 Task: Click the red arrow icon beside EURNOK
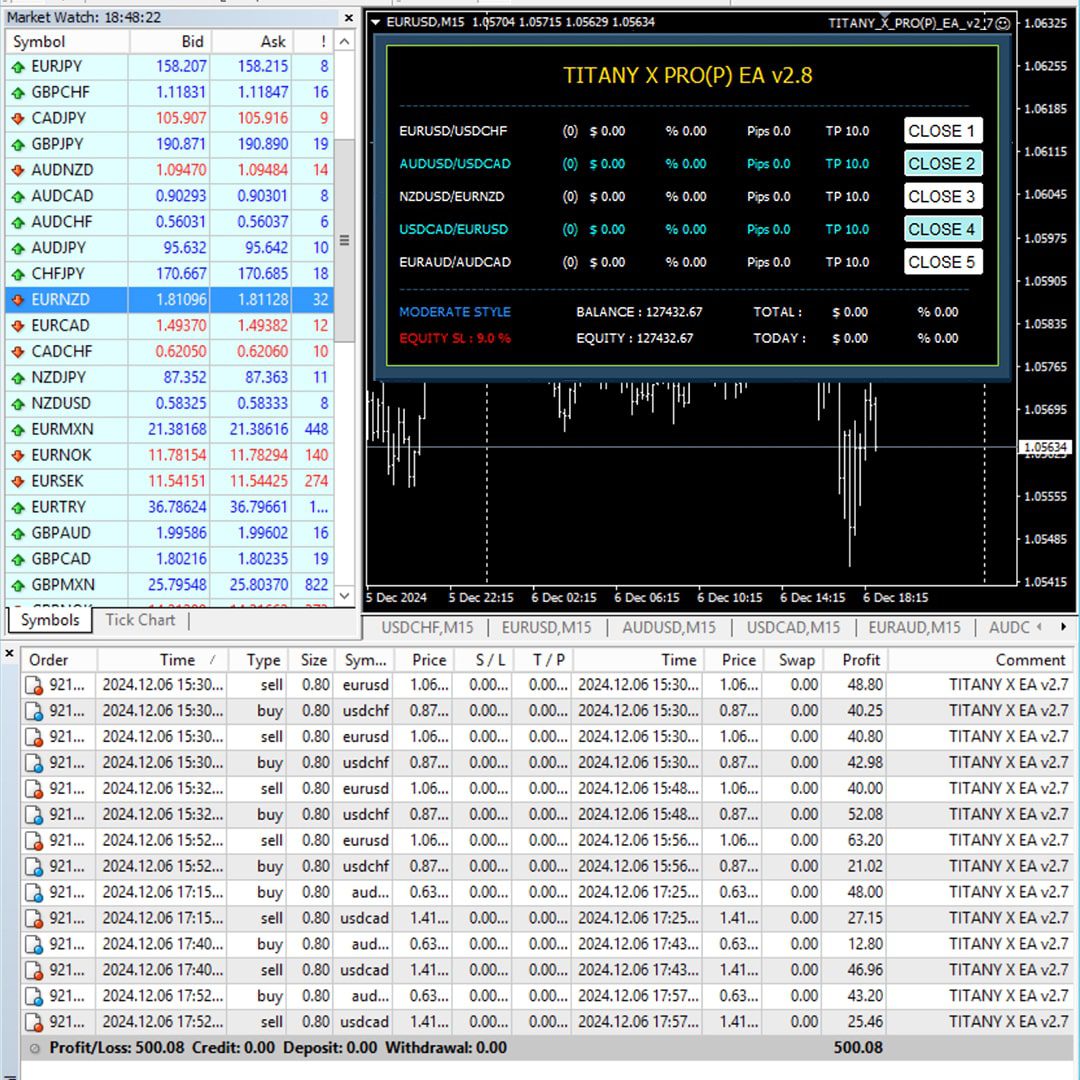[x=17, y=456]
